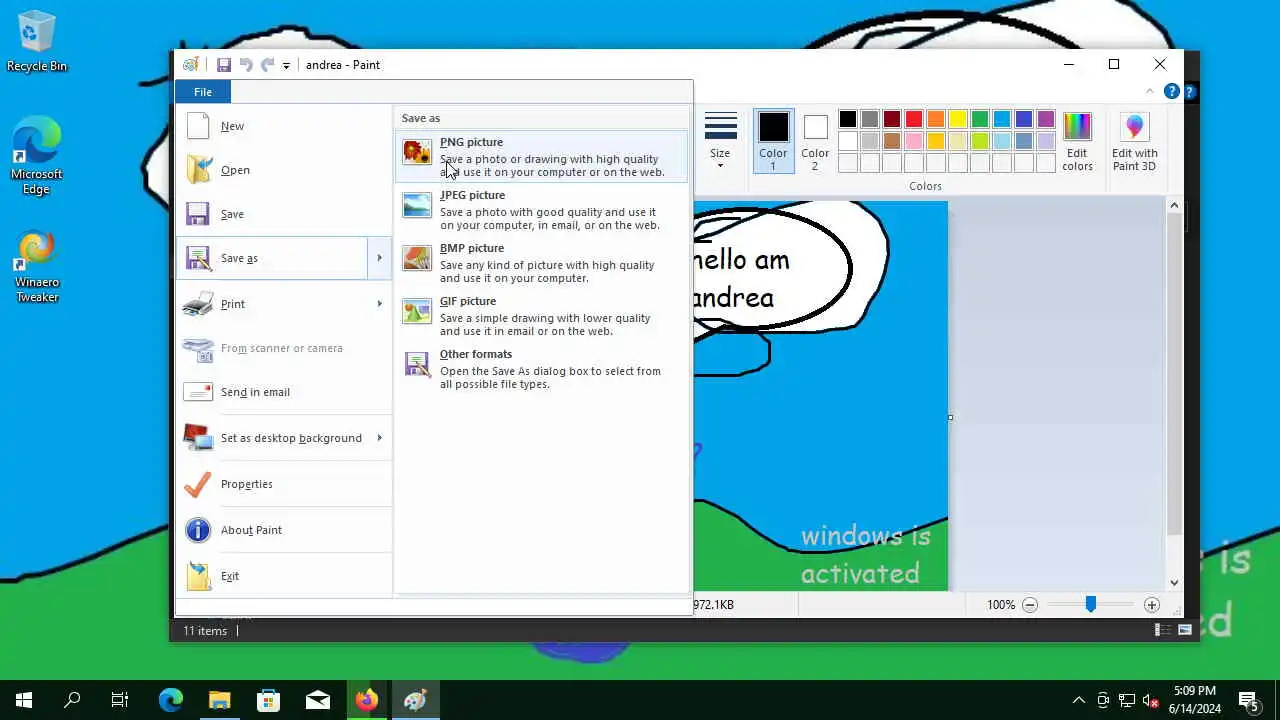
Task: Click the quick access Save icon in title bar
Action: click(x=224, y=65)
